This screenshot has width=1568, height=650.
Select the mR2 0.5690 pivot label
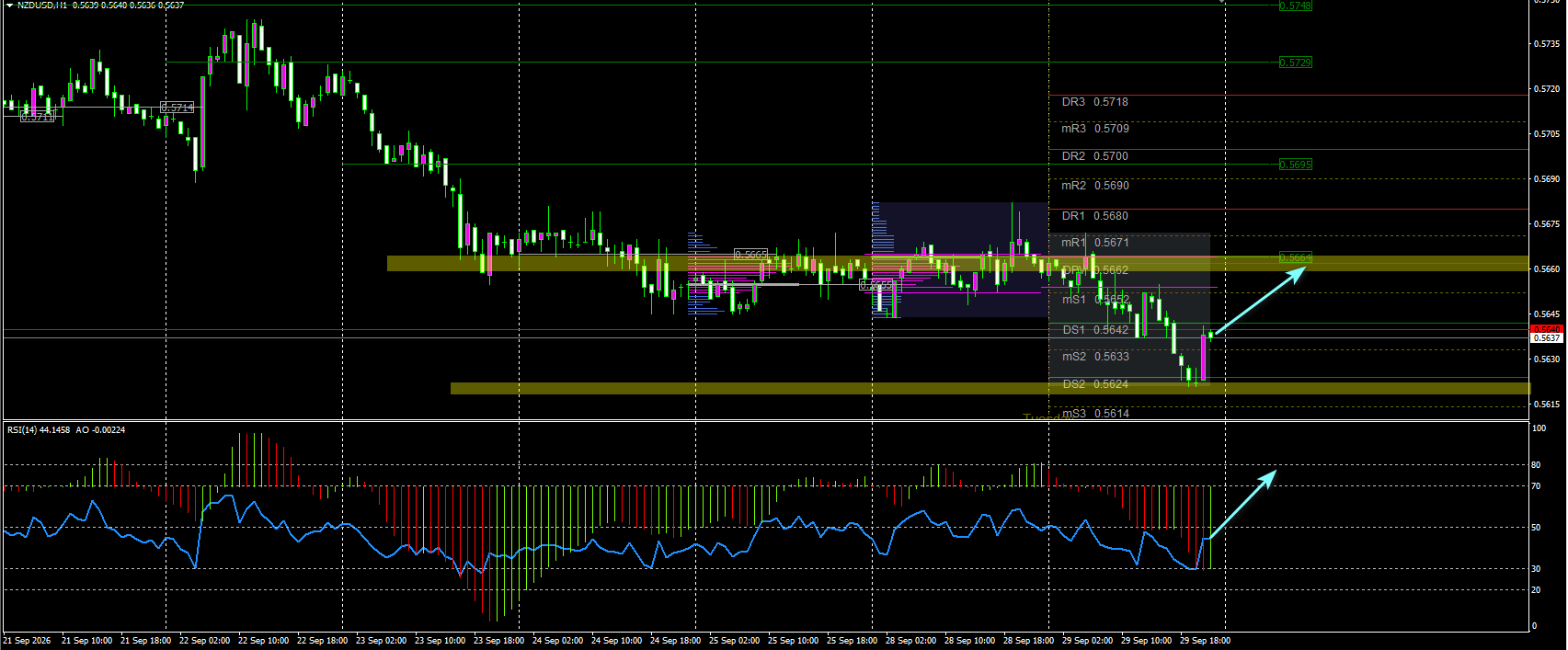pos(1094,186)
